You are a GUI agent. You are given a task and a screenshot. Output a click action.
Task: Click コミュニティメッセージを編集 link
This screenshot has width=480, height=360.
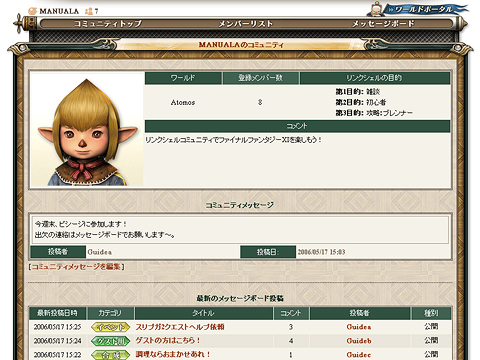76,267
